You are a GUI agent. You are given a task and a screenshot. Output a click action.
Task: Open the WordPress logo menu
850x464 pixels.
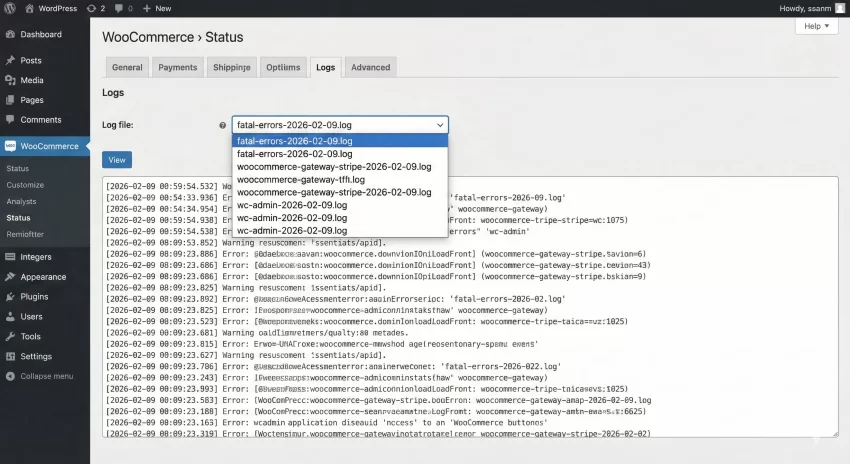[9, 8]
